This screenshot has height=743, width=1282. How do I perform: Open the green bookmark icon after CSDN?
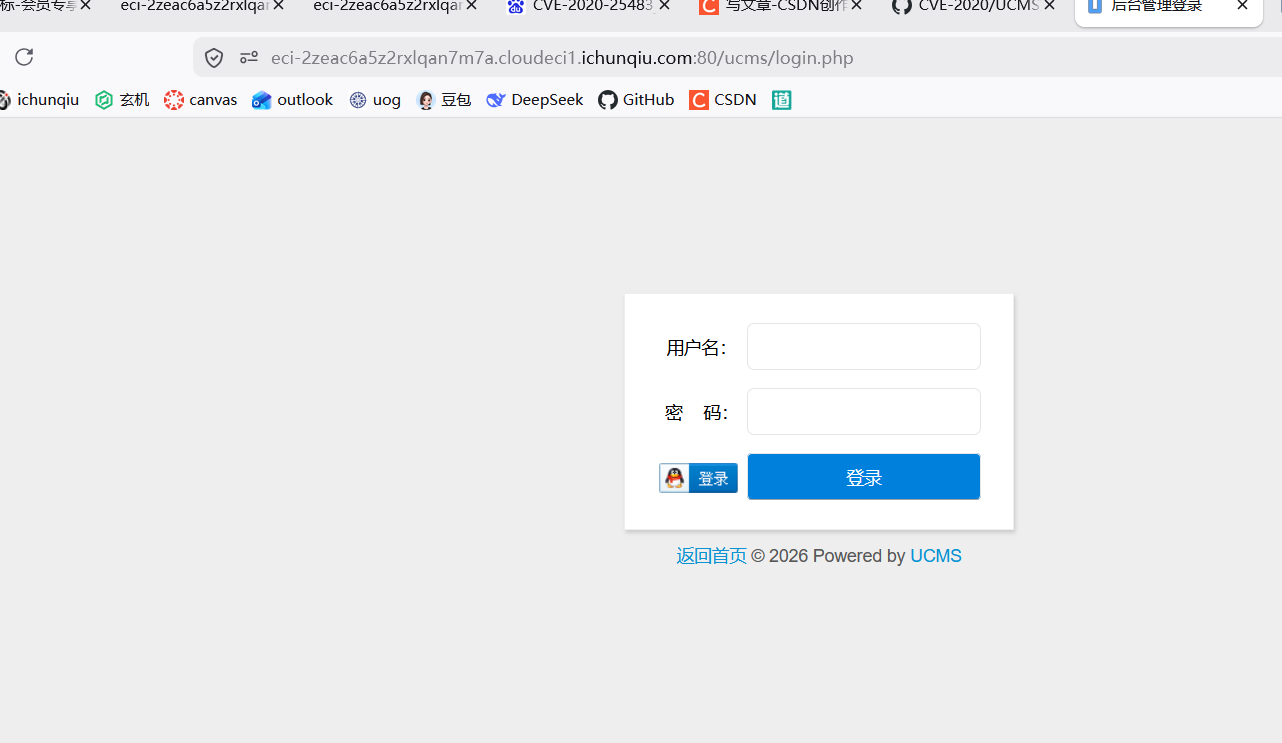click(x=782, y=100)
